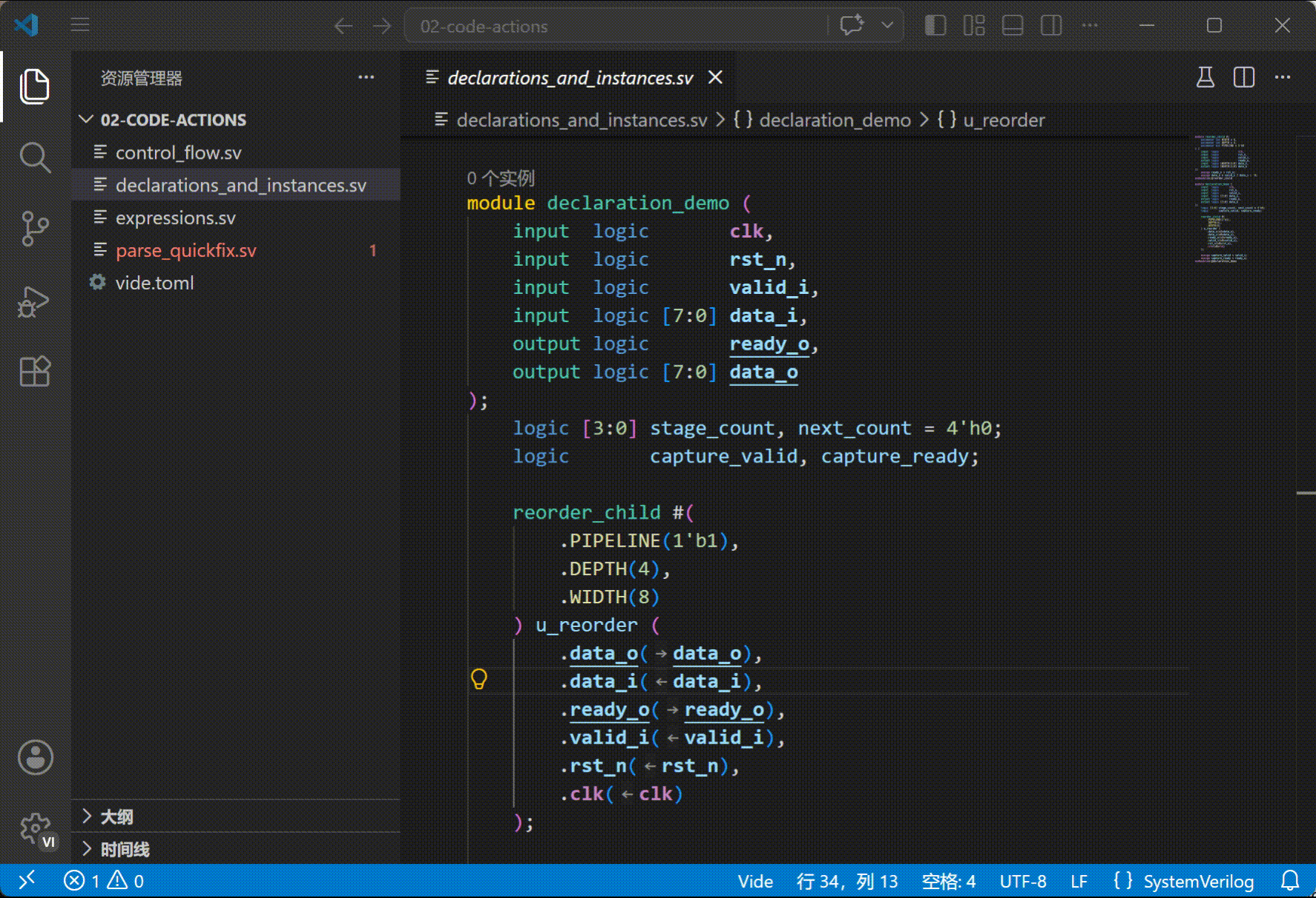Expand the 大纲 outline section
Image resolution: width=1316 pixels, height=898 pixels.
[x=236, y=817]
